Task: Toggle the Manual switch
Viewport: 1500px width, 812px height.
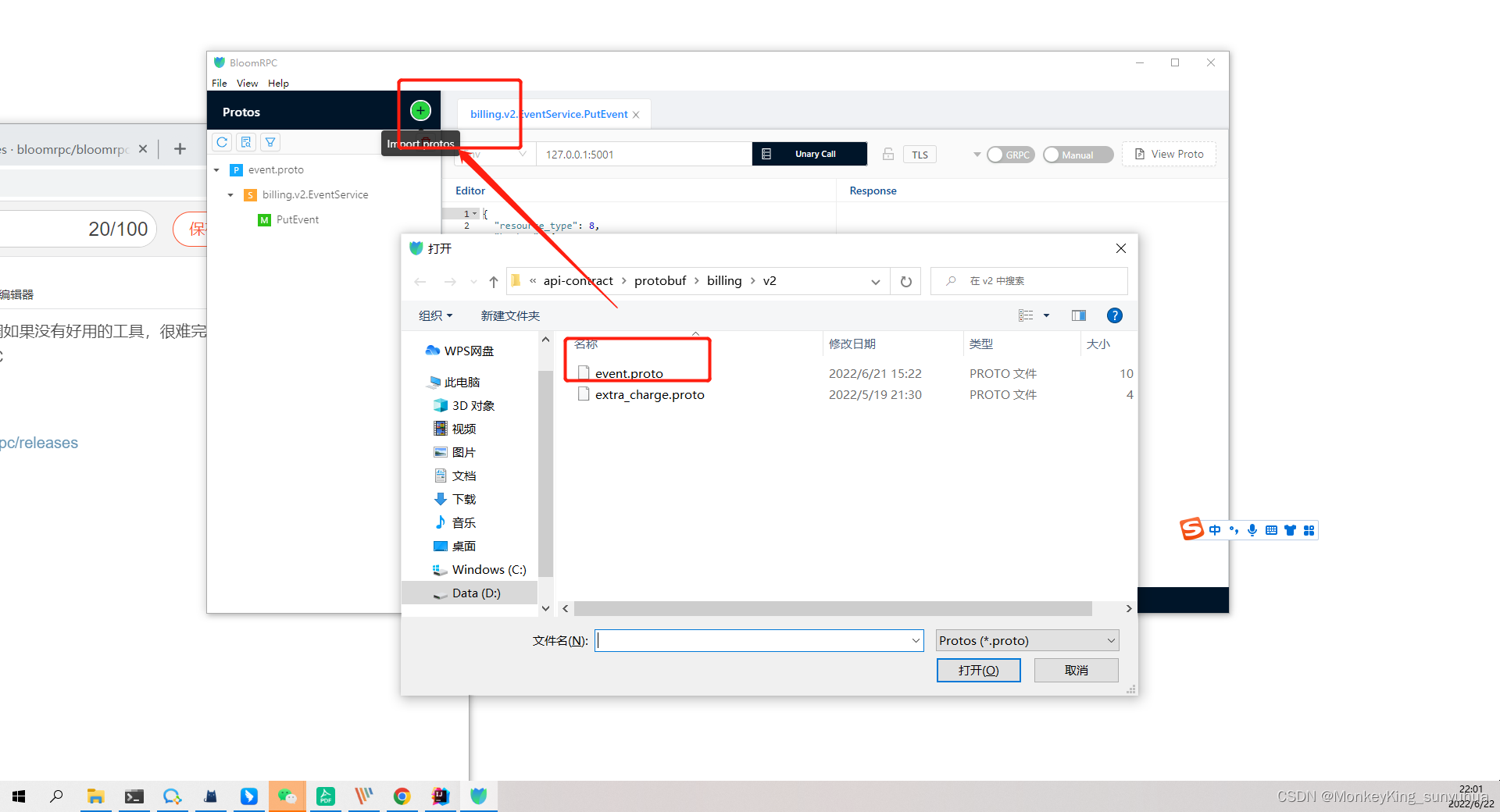Action: click(1077, 154)
